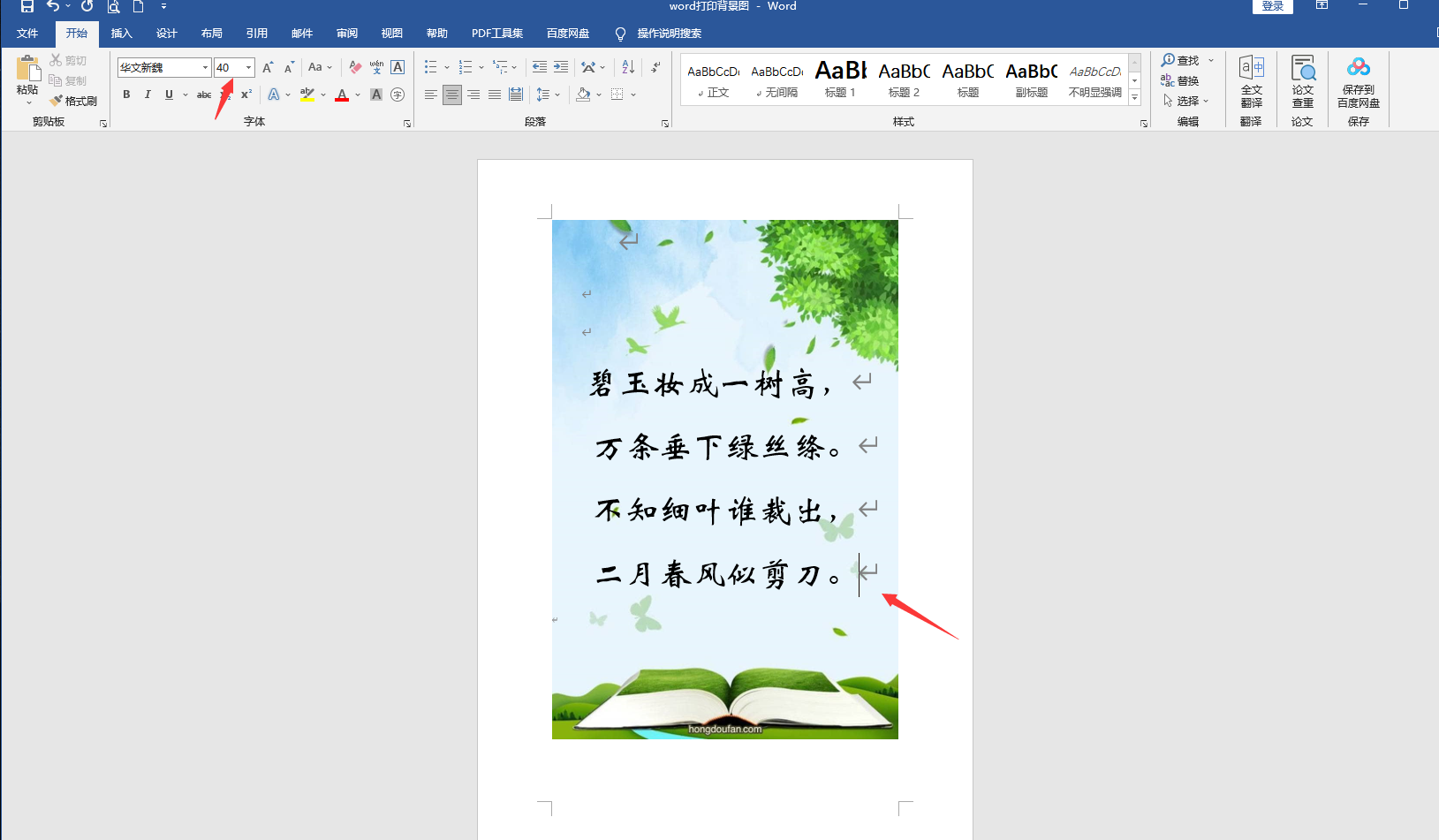Select the Heading 1 (标题 1) style
Image resolution: width=1439 pixels, height=840 pixels.
(840, 79)
